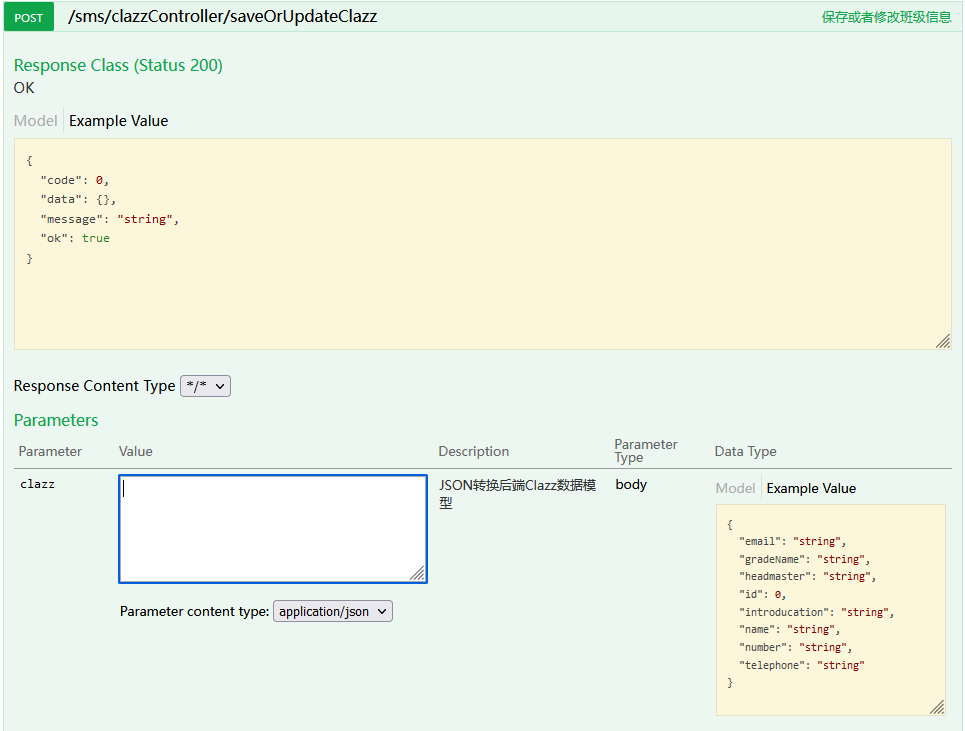Open the Response Content Type dropdown
Screen dimensions: 965x731
[206, 386]
